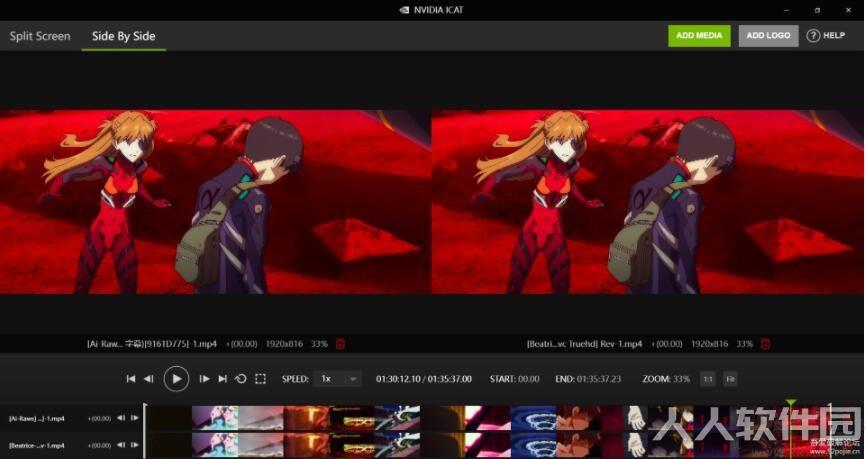The height and width of the screenshot is (459, 866).
Task: Click the Beatri Truehd Rev-1.mp4 filename label
Action: click(584, 344)
